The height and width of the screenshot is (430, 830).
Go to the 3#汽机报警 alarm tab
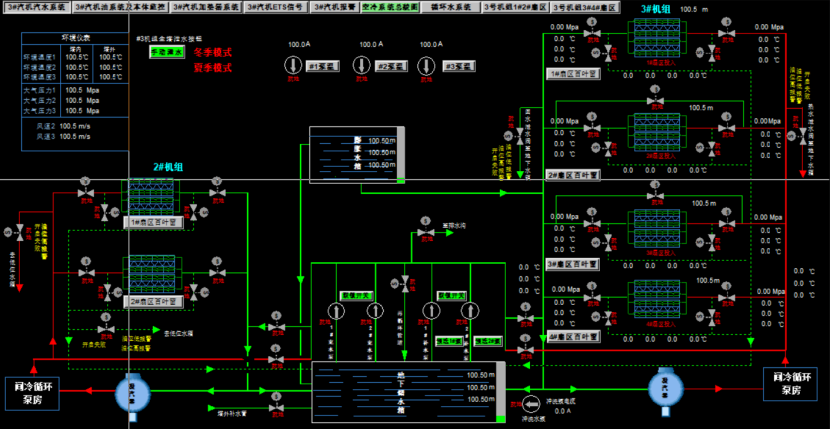pos(335,7)
